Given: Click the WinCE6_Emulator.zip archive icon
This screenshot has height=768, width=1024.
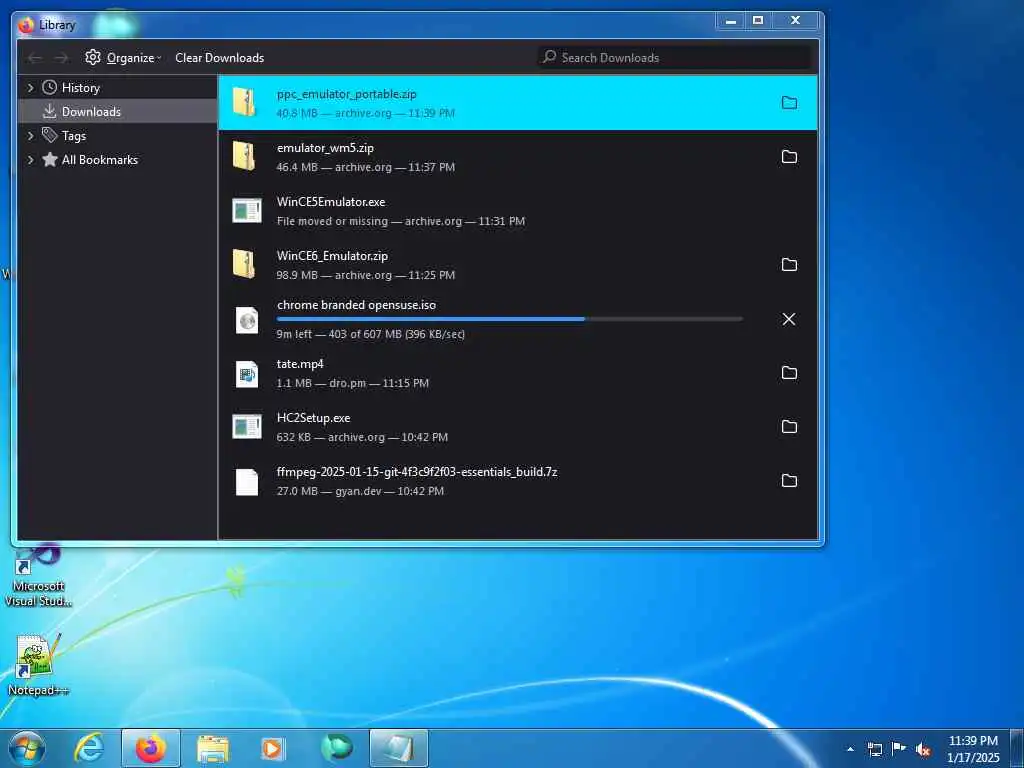Looking at the screenshot, I should [244, 264].
